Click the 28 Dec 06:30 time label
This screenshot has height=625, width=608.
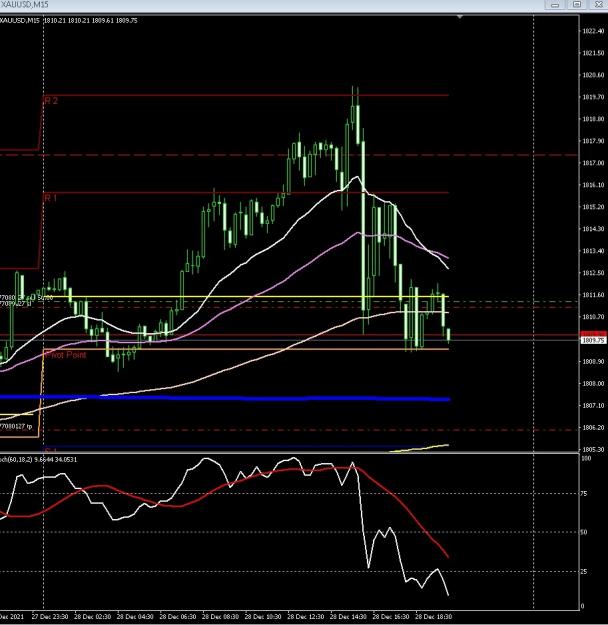pos(178,617)
